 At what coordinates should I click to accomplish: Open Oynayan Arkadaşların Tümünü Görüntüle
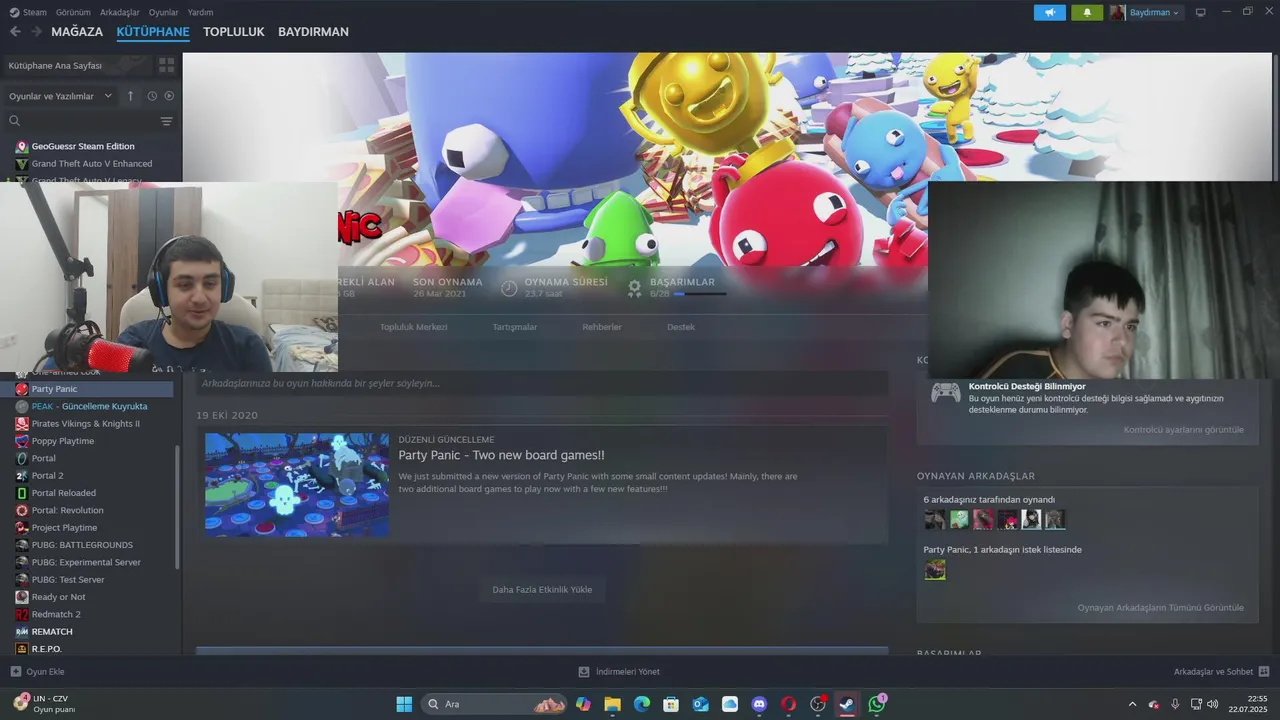point(1161,608)
